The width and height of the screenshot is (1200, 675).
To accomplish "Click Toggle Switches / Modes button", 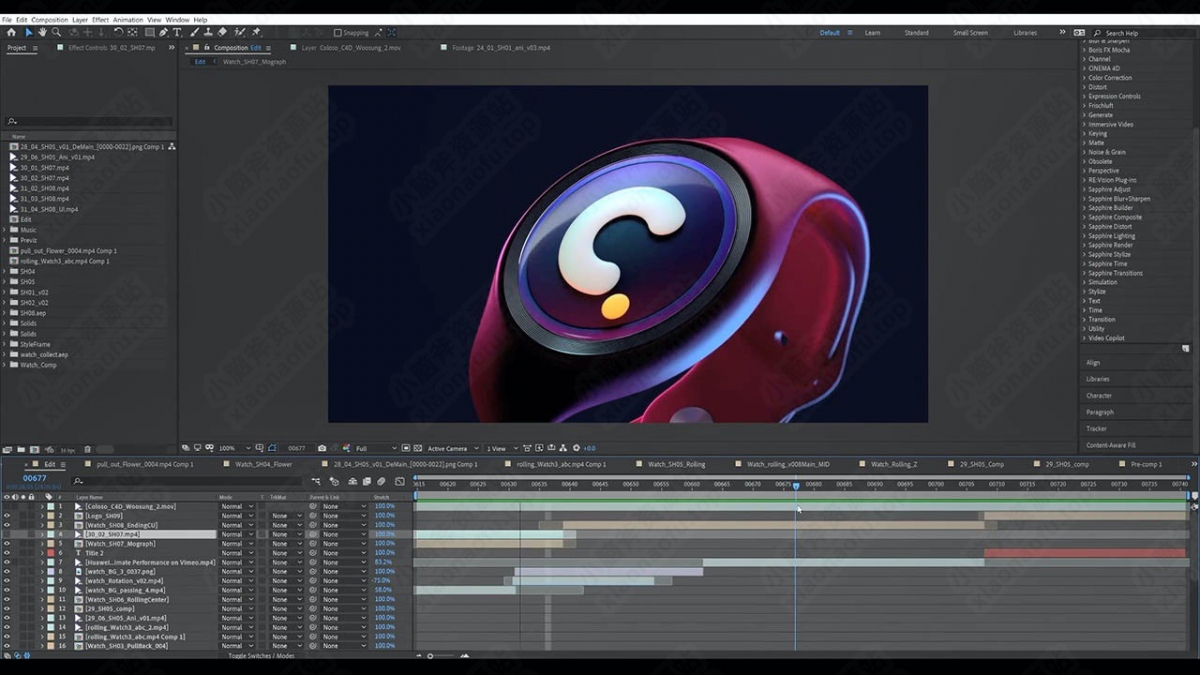I will click(x=261, y=656).
